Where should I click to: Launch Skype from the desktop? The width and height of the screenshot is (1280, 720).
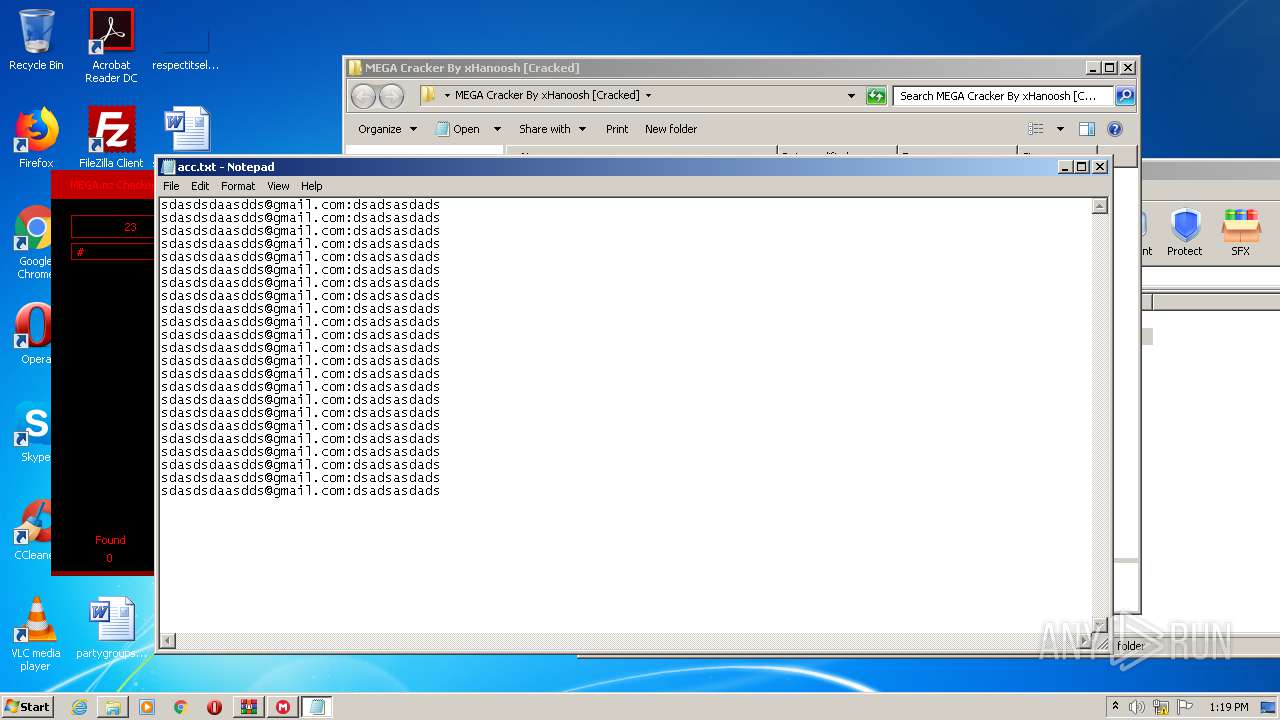click(36, 433)
